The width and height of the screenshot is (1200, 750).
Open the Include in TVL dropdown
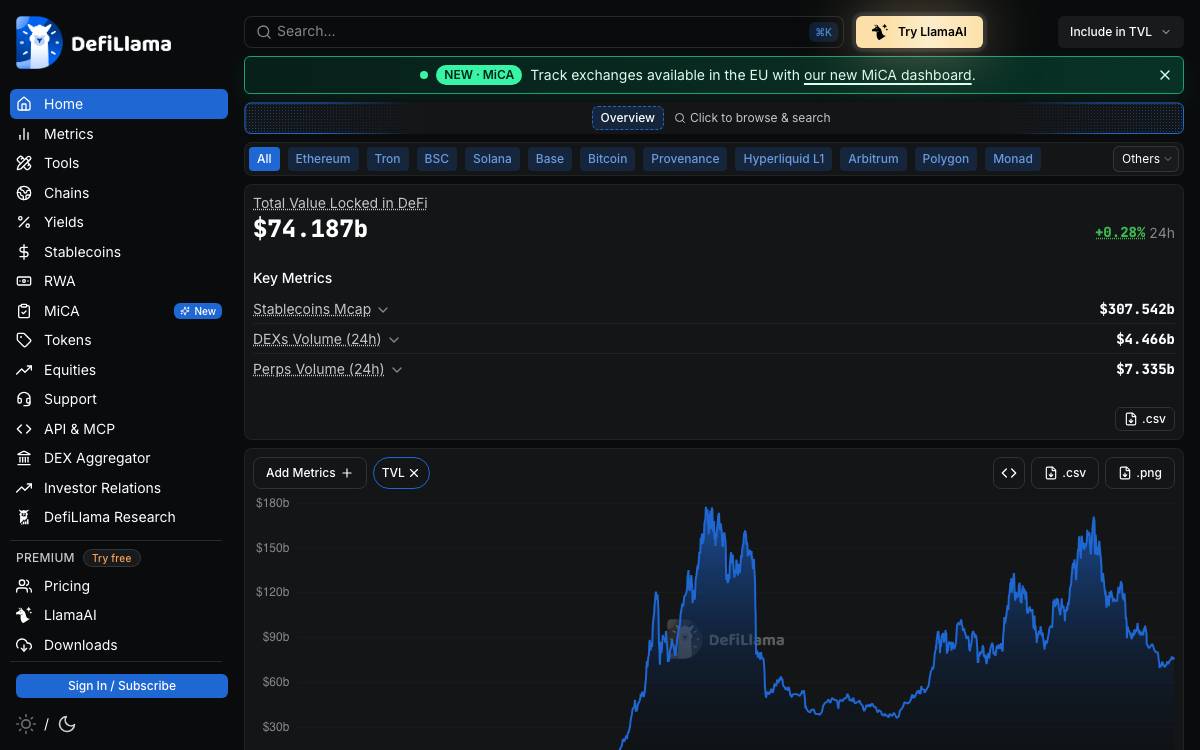coord(1120,32)
